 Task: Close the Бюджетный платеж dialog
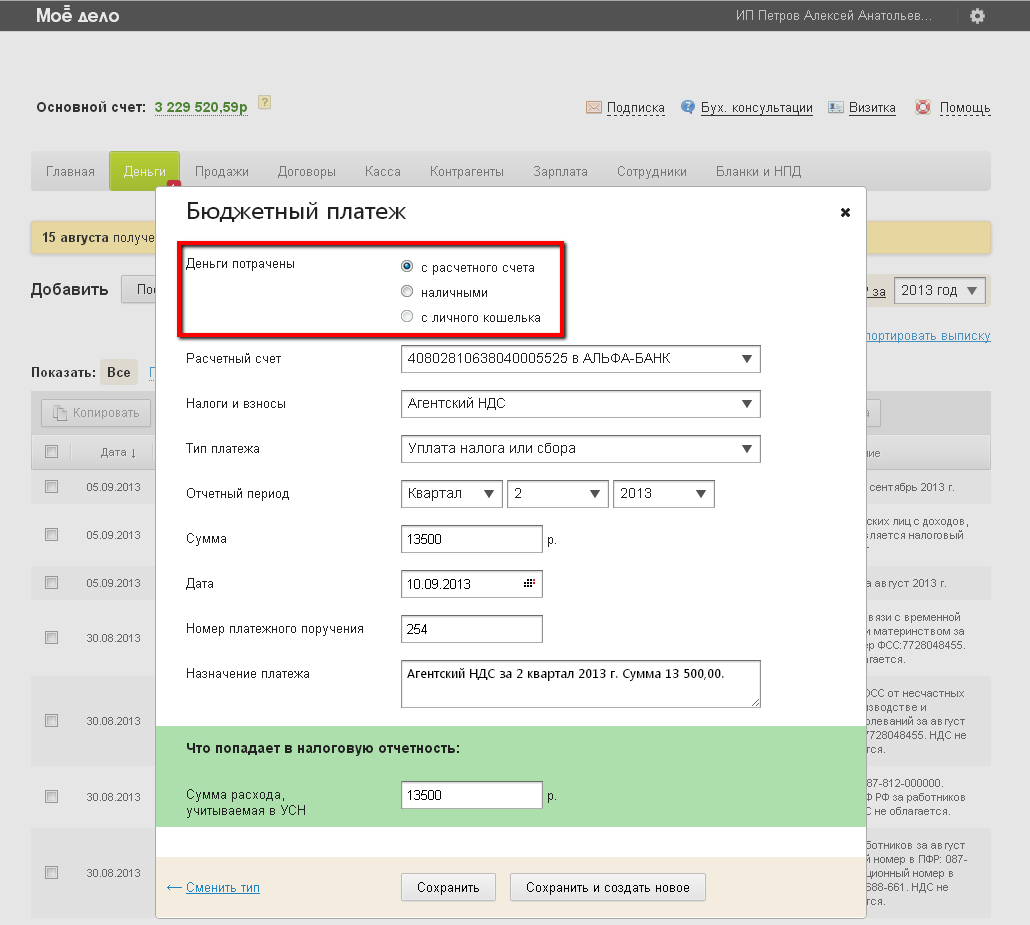point(845,212)
